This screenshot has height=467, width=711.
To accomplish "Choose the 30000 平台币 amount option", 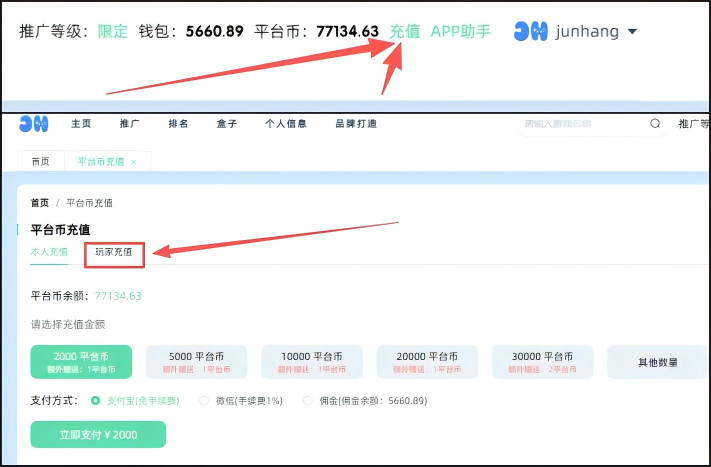I will pyautogui.click(x=542, y=362).
